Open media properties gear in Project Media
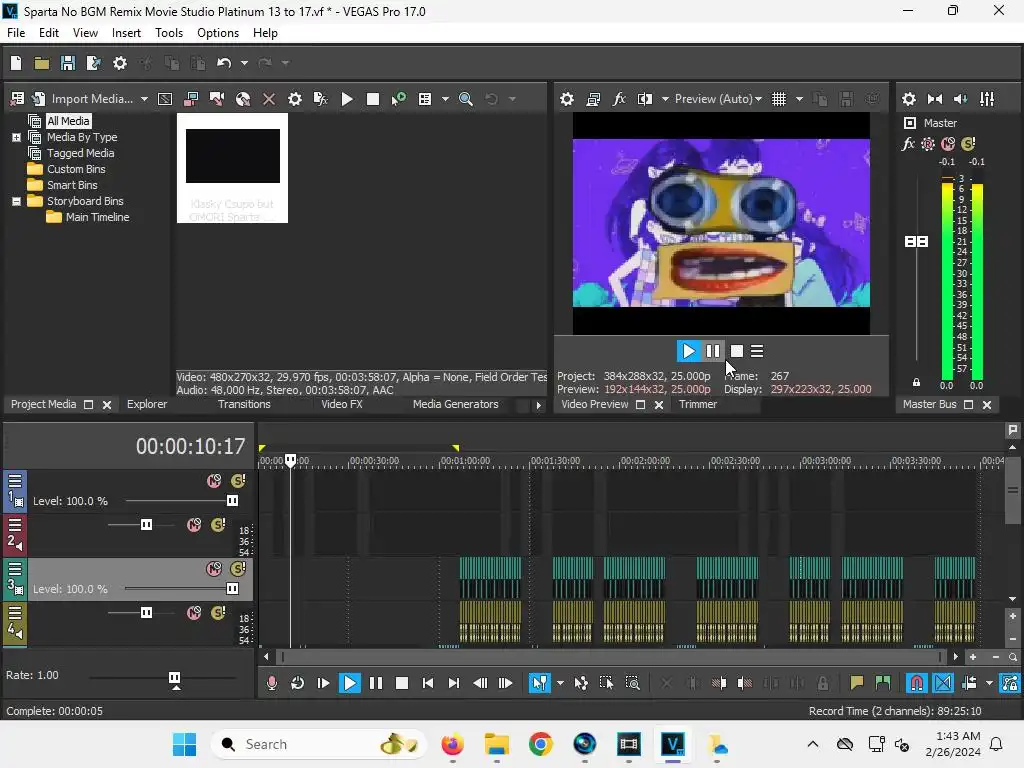 click(x=295, y=99)
